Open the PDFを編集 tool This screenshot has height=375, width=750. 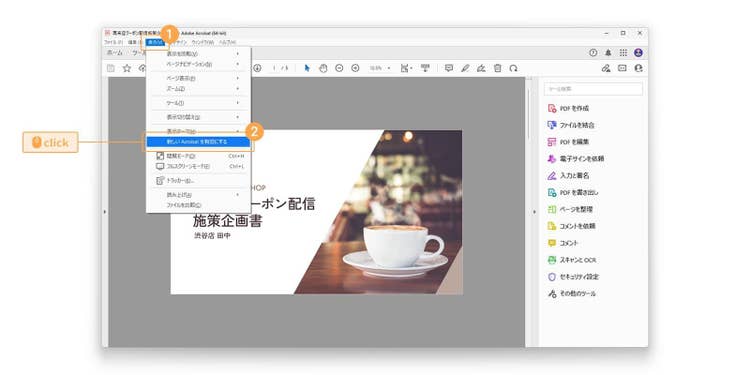[x=569, y=142]
